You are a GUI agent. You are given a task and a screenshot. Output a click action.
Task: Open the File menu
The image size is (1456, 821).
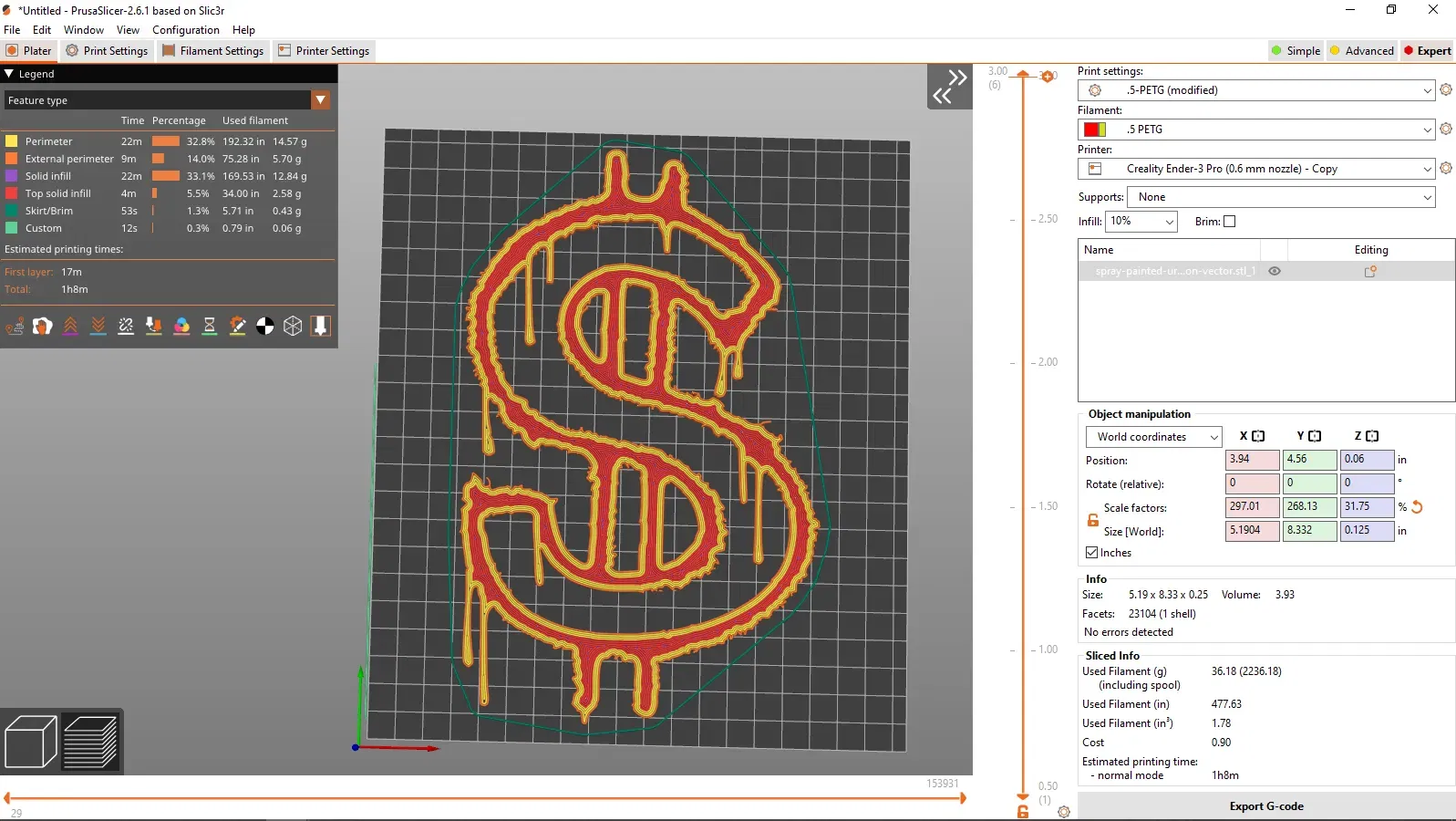coord(12,30)
